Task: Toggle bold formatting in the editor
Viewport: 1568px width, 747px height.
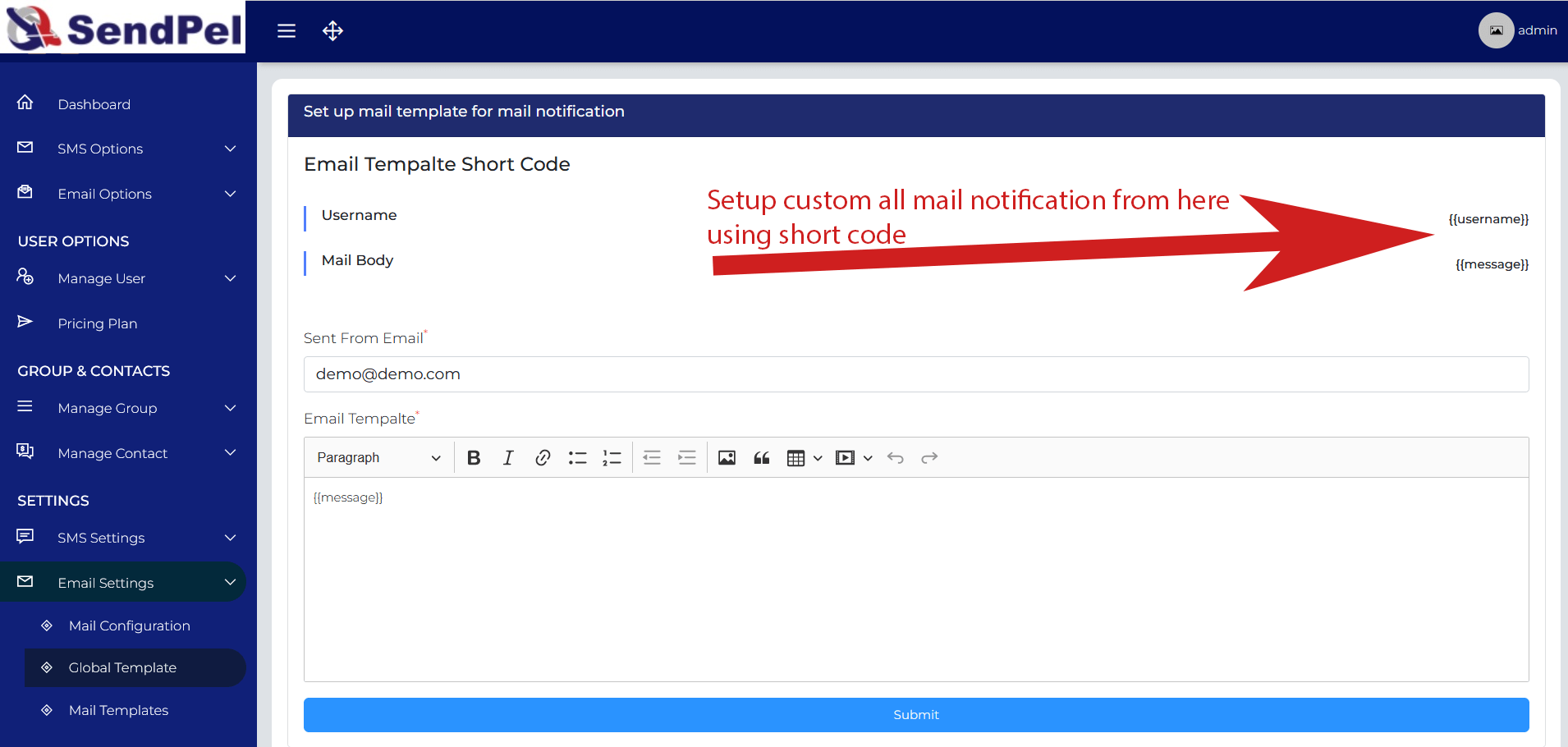Action: [474, 458]
